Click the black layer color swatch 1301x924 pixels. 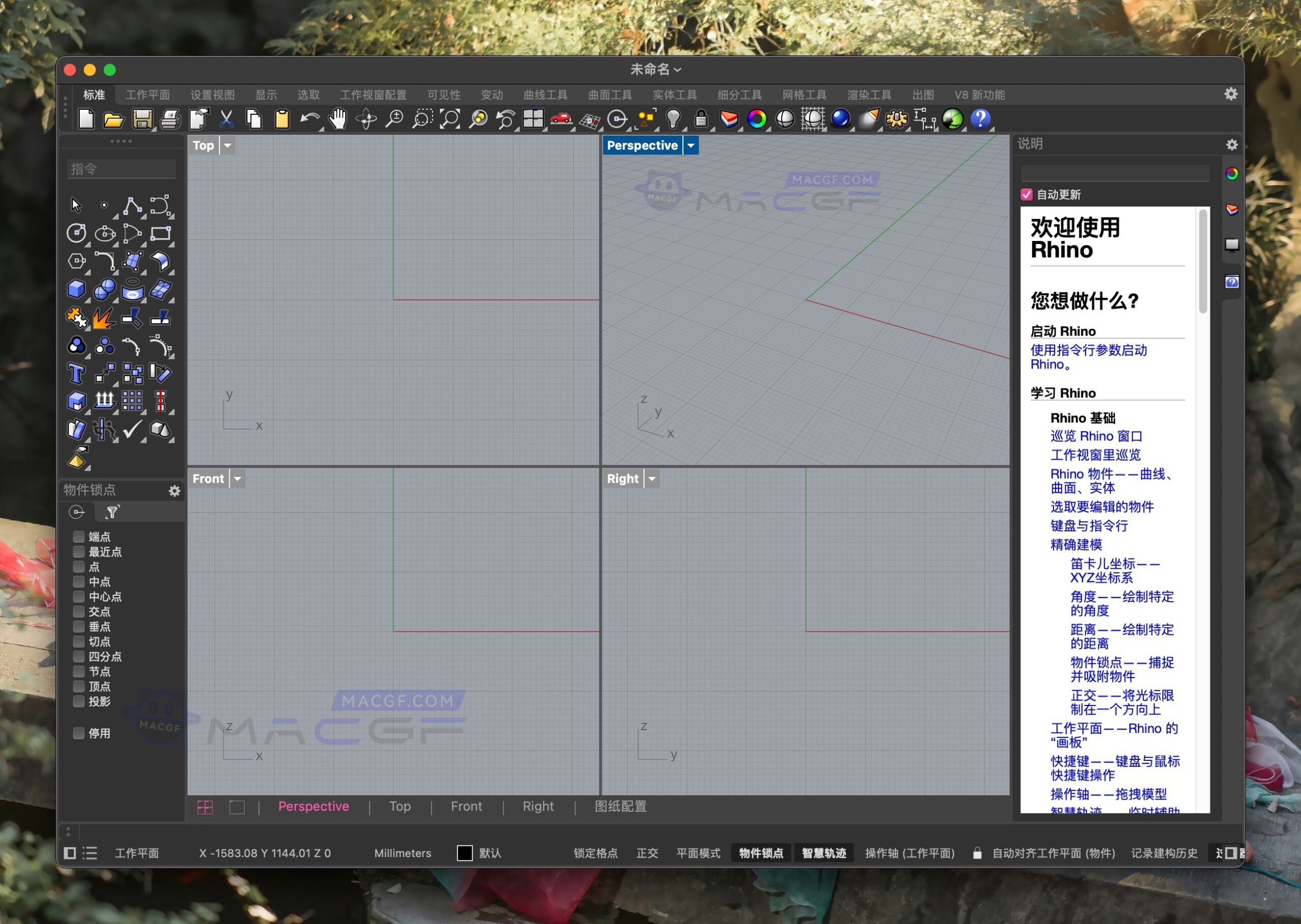pos(465,853)
